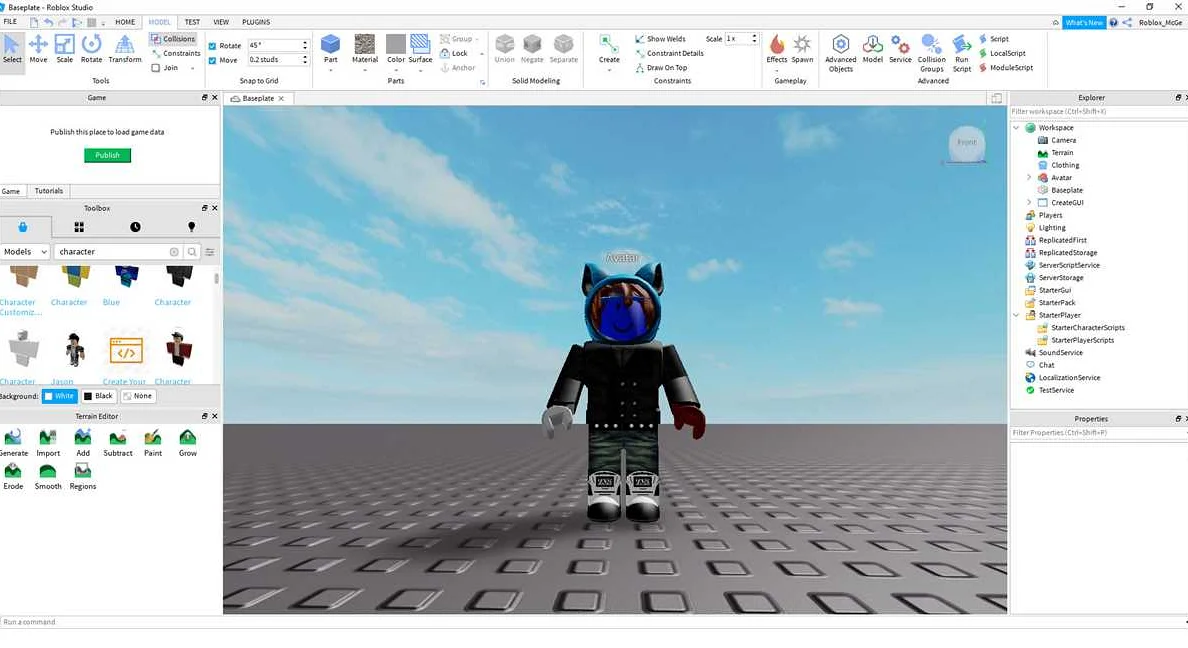Image resolution: width=1188 pixels, height=648 pixels.
Task: Open Toolbox inventory tab with grid icon
Action: (x=79, y=227)
